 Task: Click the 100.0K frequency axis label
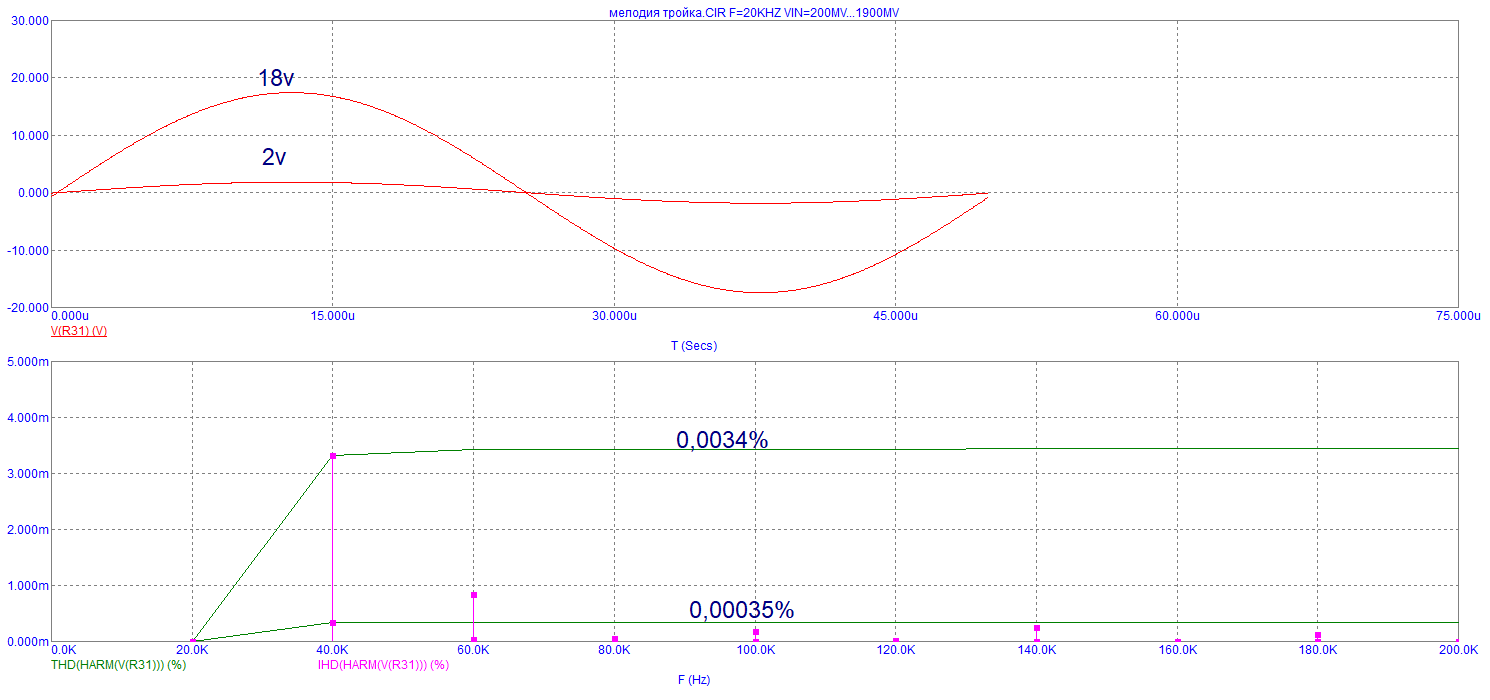click(755, 650)
